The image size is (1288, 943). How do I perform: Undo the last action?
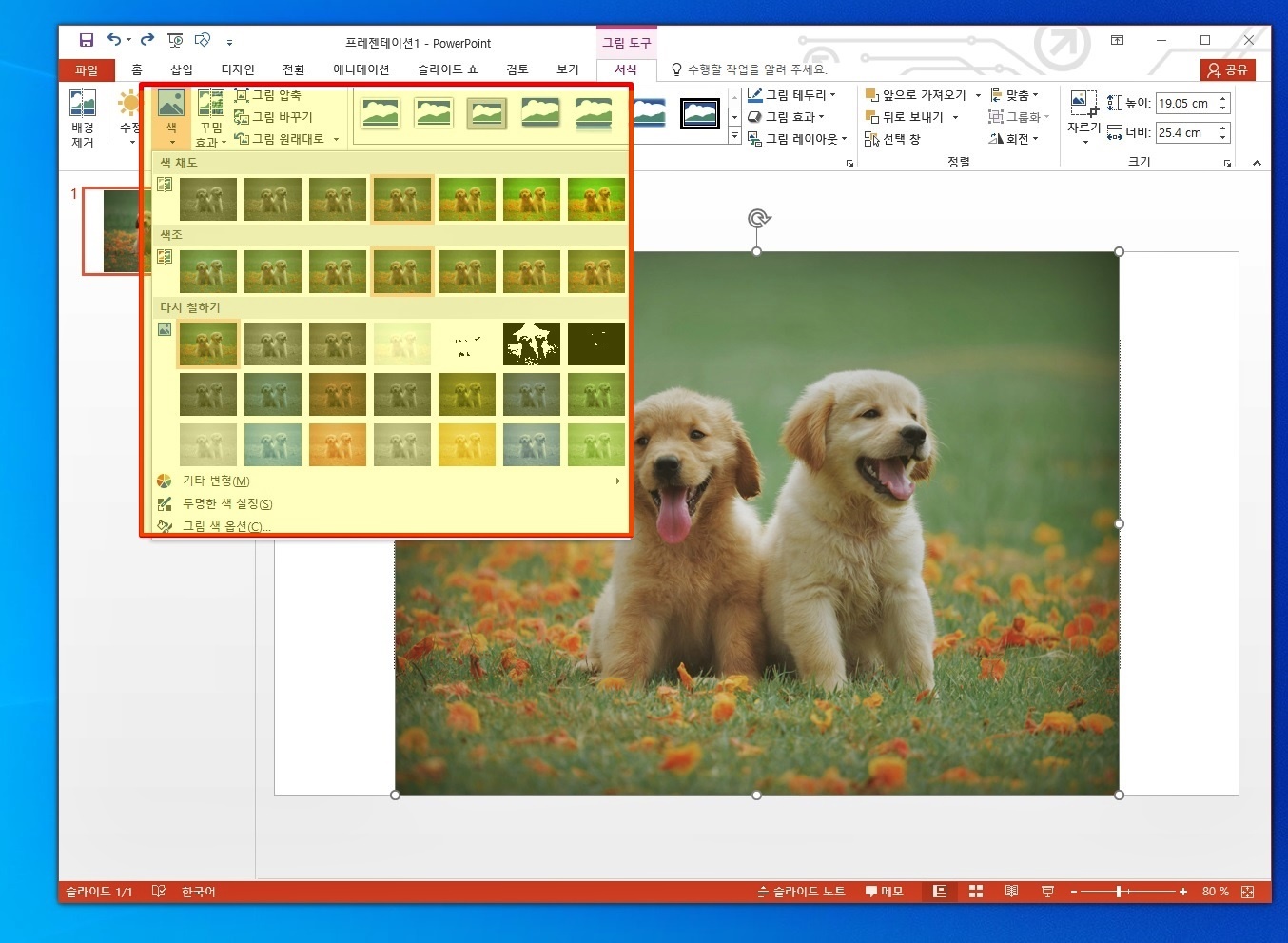[114, 40]
